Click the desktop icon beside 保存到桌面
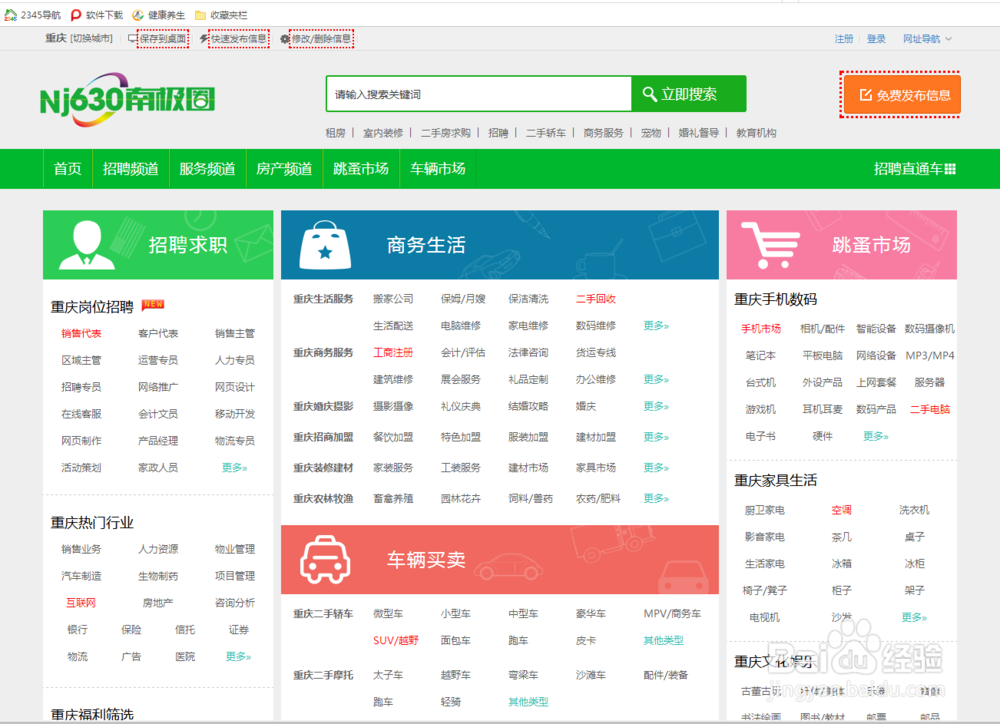1000x724 pixels. click(x=130, y=36)
